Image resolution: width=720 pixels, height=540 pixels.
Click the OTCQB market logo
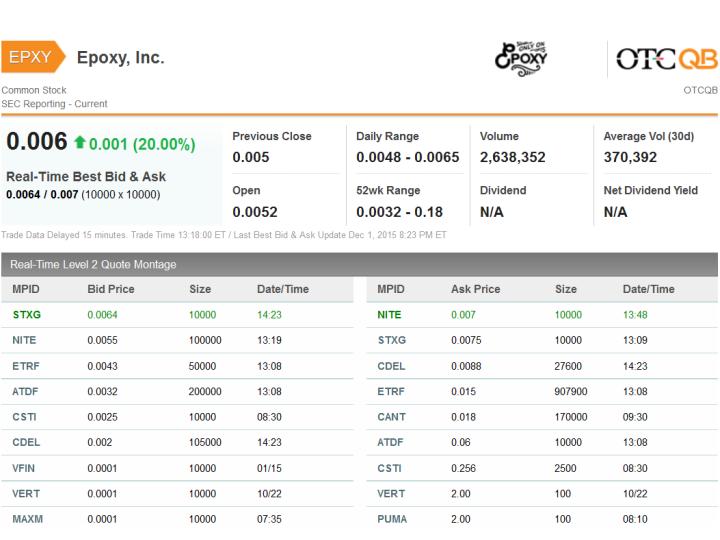[x=667, y=60]
